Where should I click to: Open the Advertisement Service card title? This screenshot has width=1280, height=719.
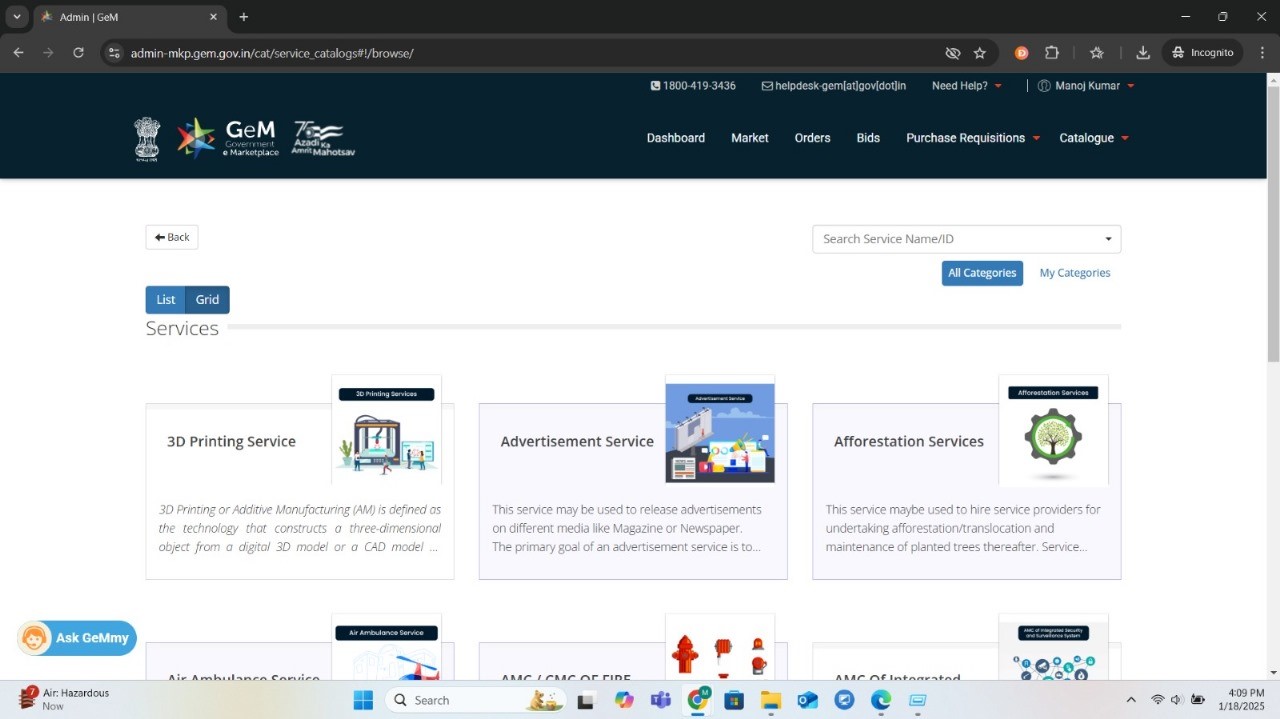(577, 441)
